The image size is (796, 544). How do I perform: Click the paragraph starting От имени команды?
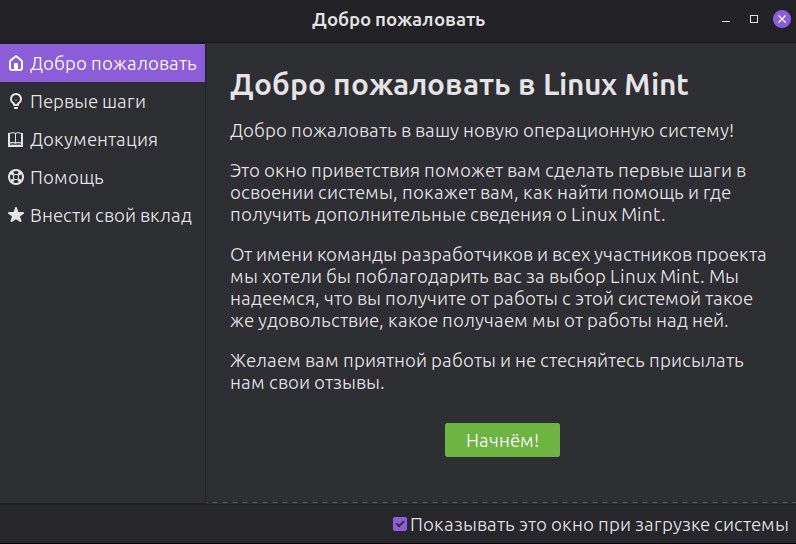pyautogui.click(x=498, y=288)
